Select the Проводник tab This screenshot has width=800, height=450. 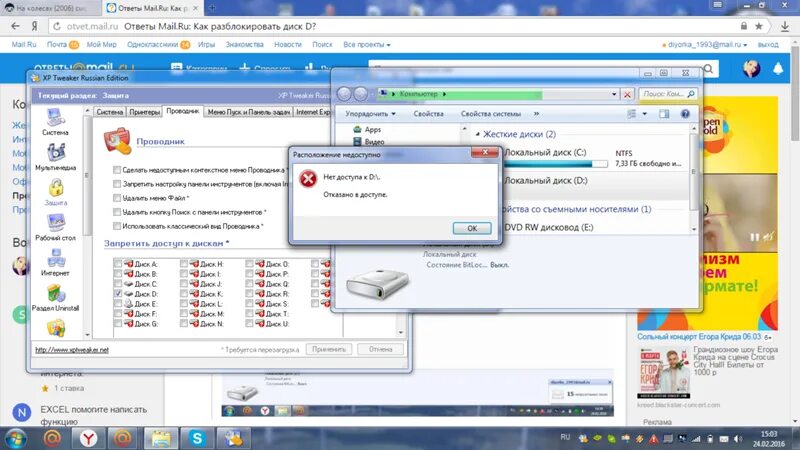coord(183,111)
